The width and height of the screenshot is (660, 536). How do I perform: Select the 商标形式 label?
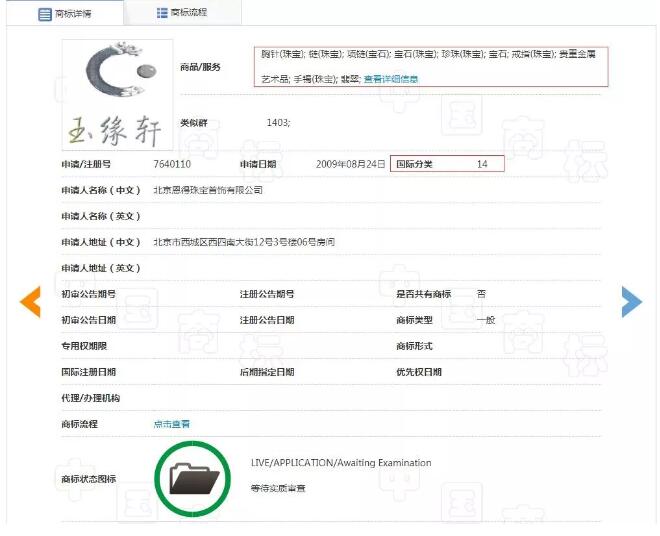pos(414,346)
